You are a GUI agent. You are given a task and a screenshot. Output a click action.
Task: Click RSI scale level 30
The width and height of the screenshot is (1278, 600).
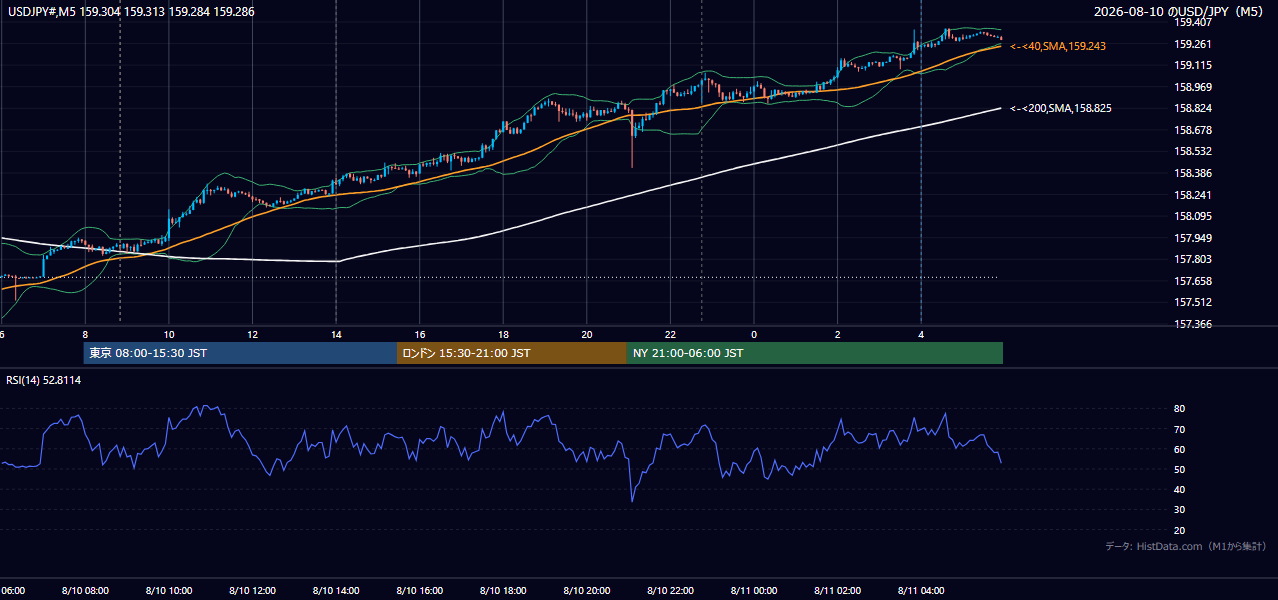(1179, 510)
